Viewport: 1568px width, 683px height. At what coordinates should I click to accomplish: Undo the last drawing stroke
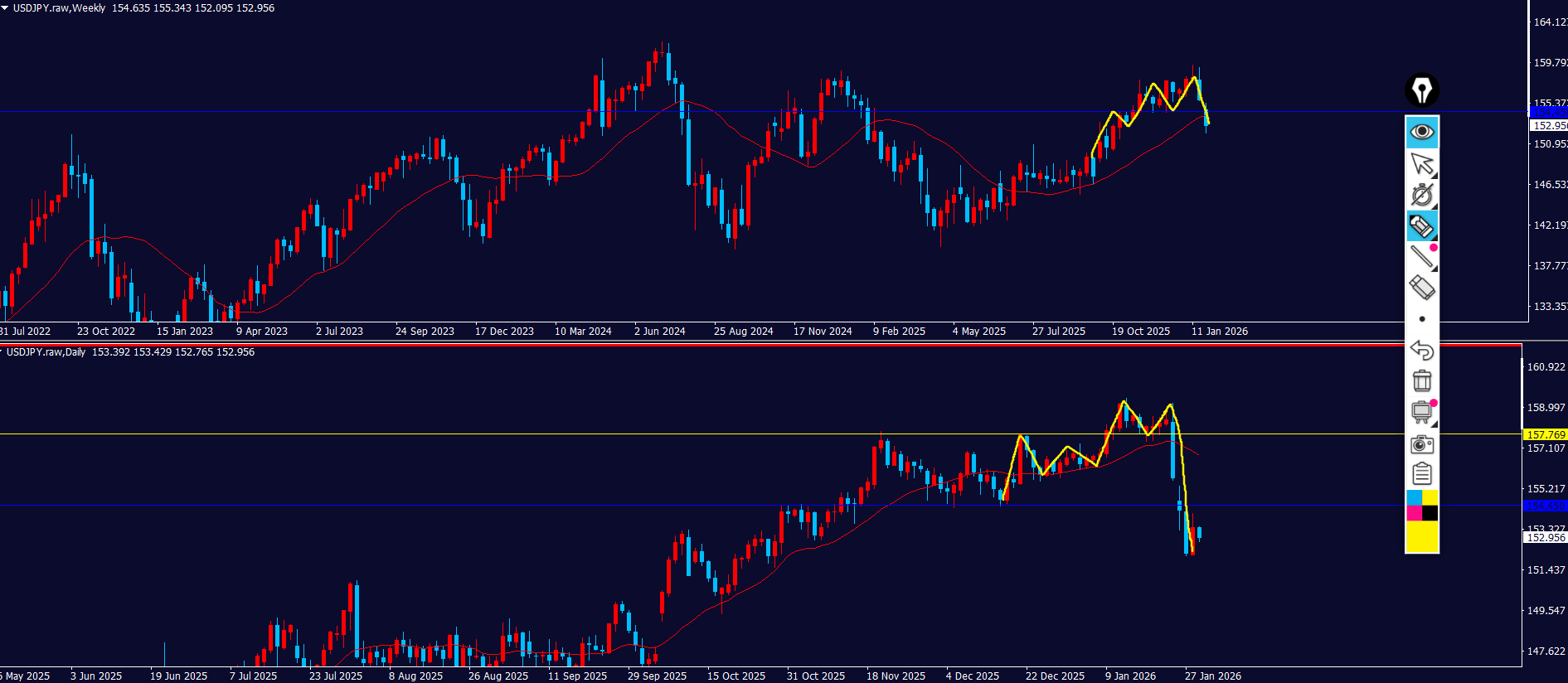click(1421, 350)
